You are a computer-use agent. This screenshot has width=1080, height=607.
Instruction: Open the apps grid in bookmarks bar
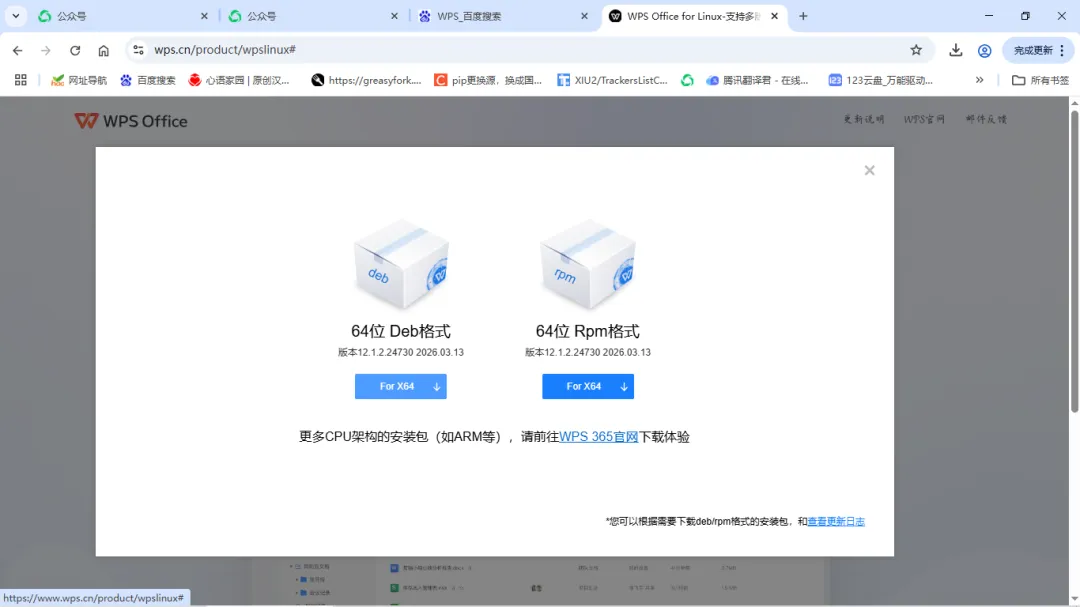tap(21, 80)
